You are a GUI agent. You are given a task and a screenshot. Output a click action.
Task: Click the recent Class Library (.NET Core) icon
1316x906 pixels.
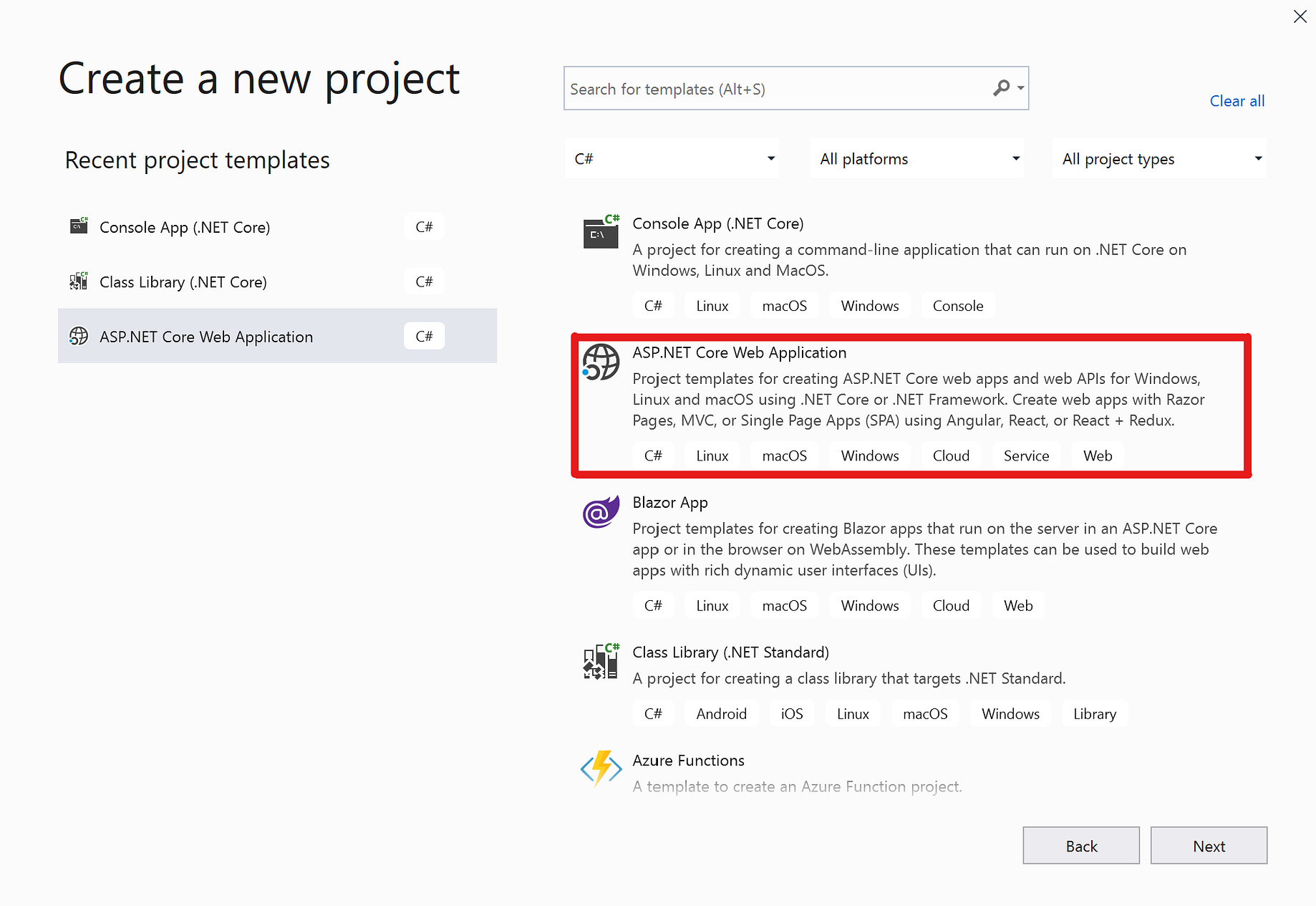(x=79, y=281)
